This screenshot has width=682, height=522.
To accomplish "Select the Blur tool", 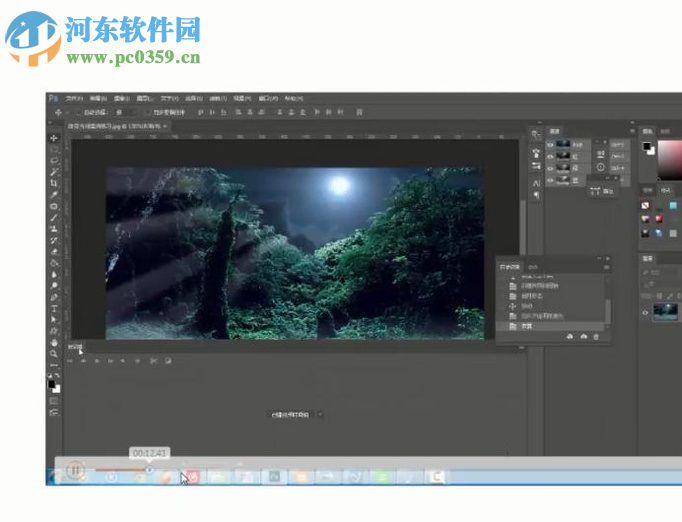I will point(54,274).
